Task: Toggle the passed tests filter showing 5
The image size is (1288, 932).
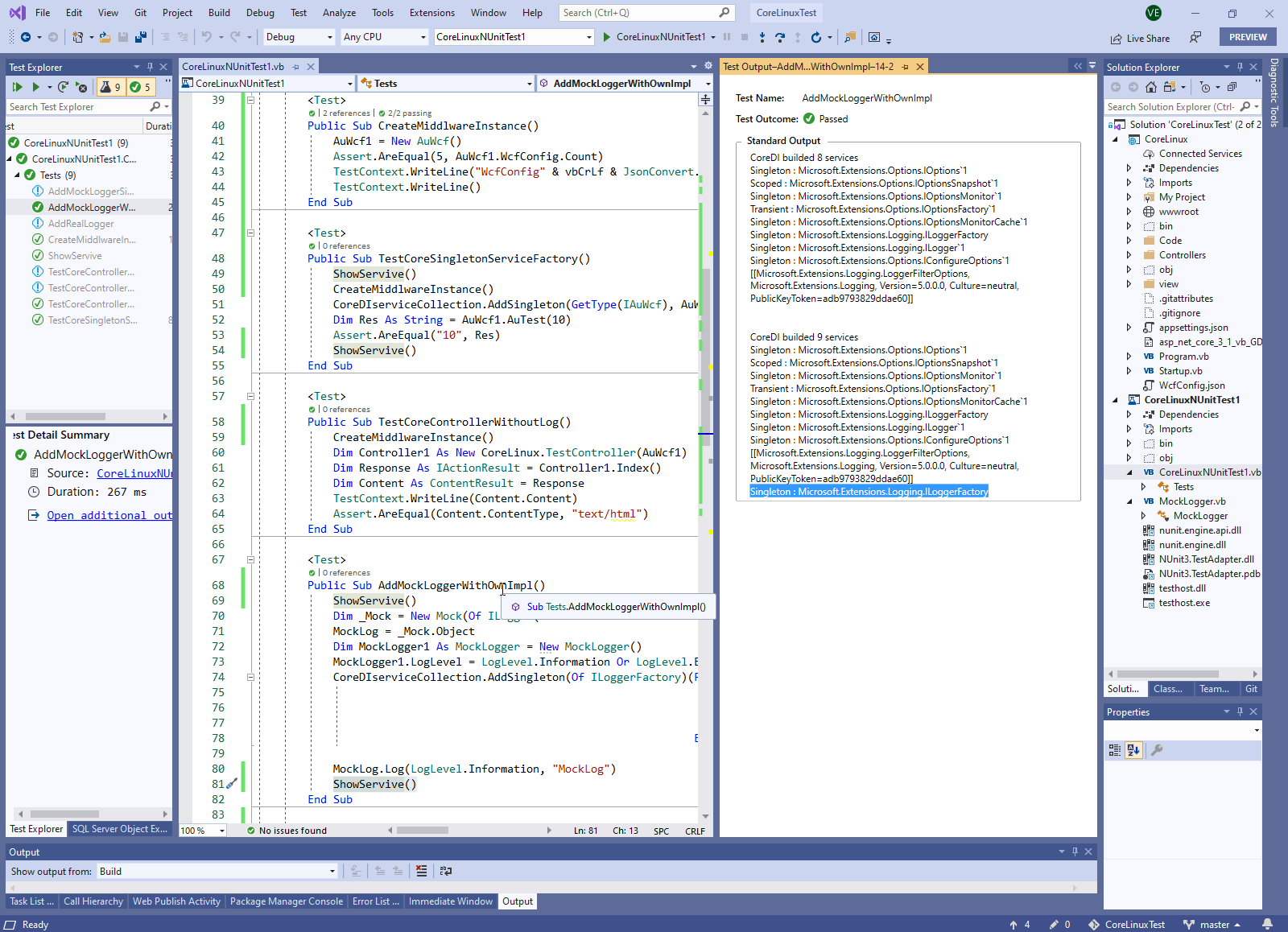Action: pyautogui.click(x=140, y=87)
